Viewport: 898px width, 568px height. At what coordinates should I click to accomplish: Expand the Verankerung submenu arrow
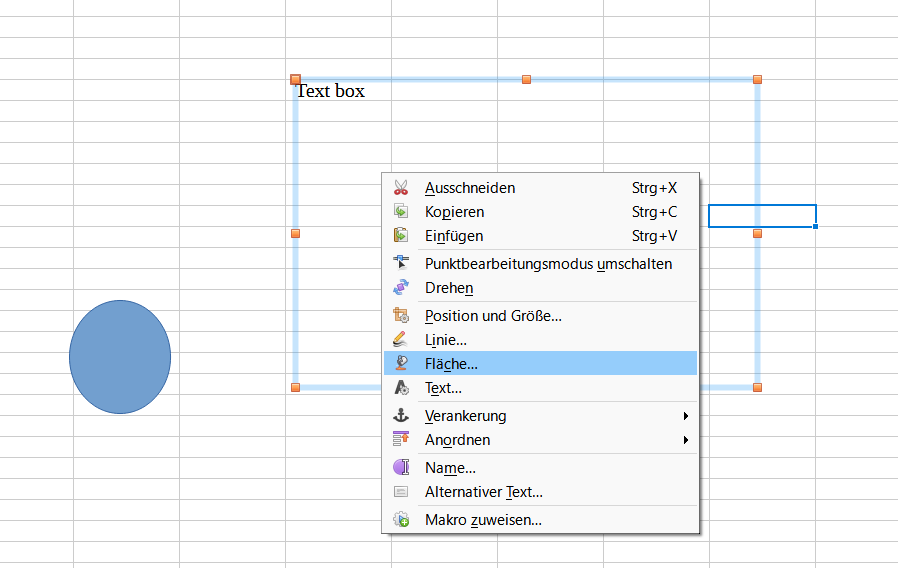[686, 416]
